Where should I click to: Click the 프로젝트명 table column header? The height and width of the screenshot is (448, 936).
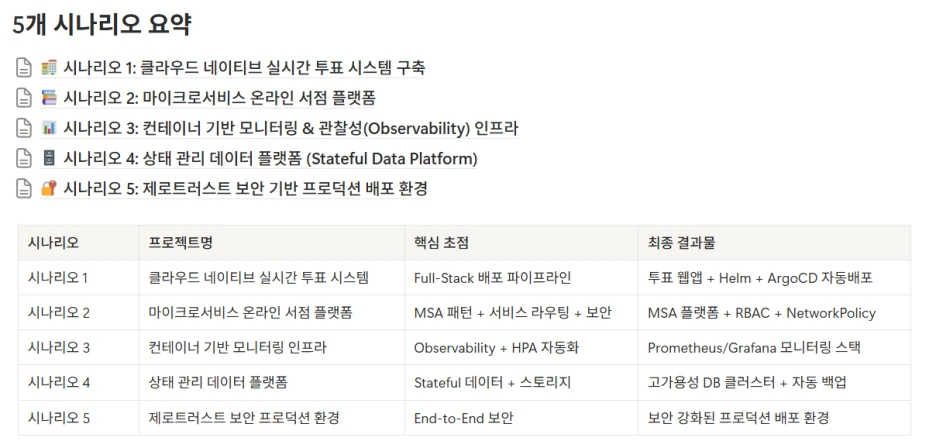pos(272,243)
